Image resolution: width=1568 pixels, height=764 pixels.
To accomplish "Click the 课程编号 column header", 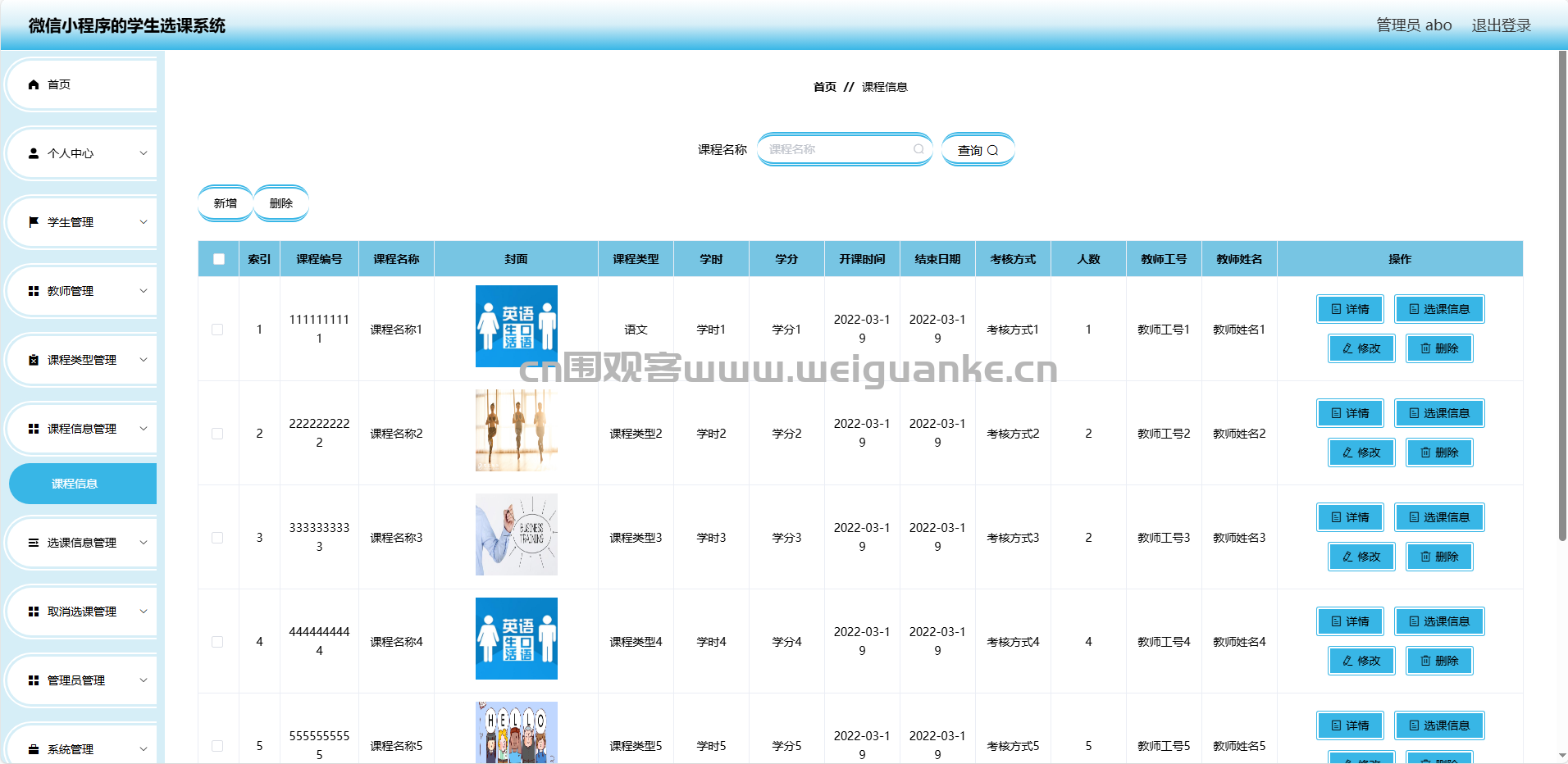I will [319, 259].
